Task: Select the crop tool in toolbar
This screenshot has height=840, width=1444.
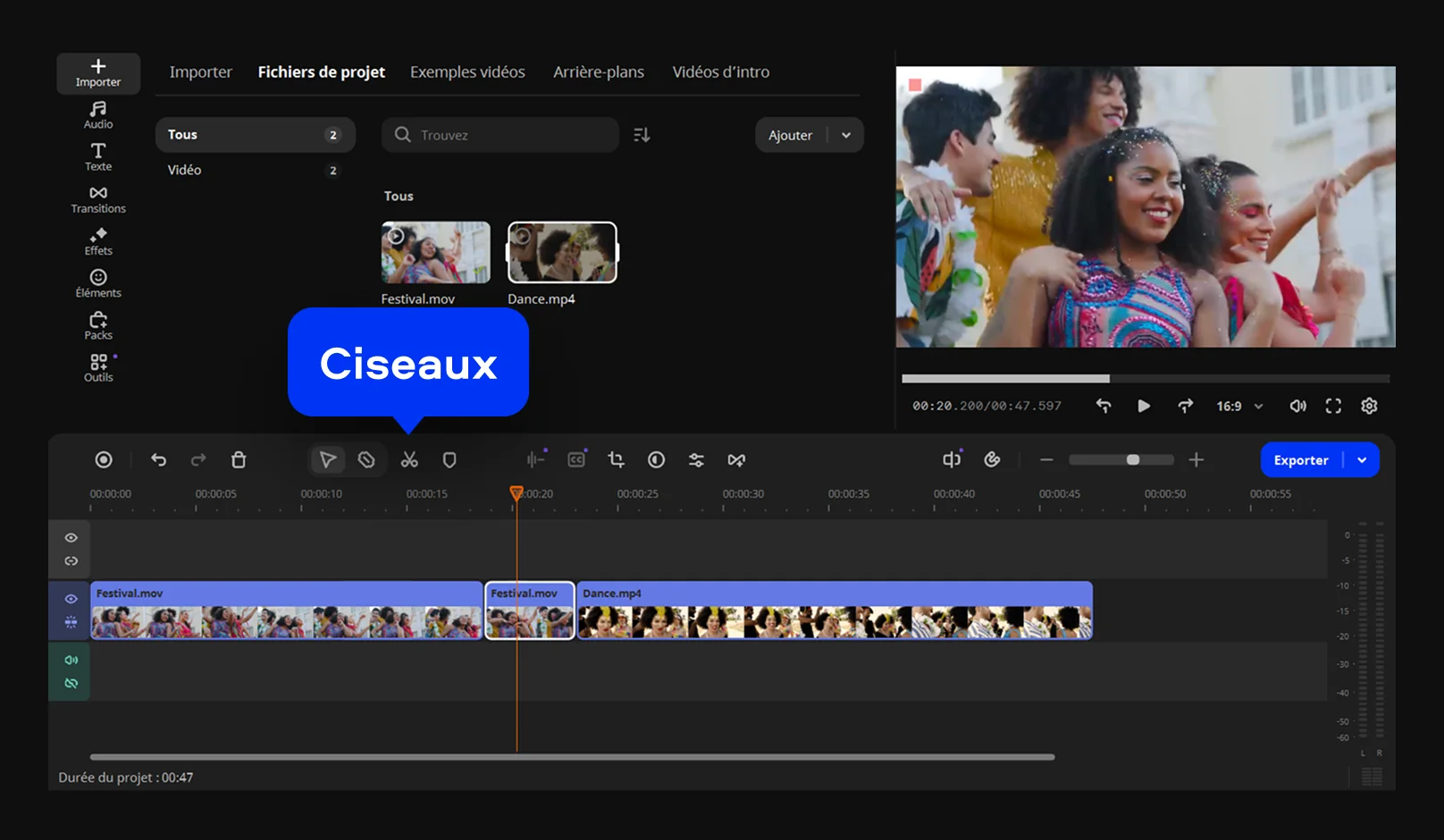Action: [616, 459]
